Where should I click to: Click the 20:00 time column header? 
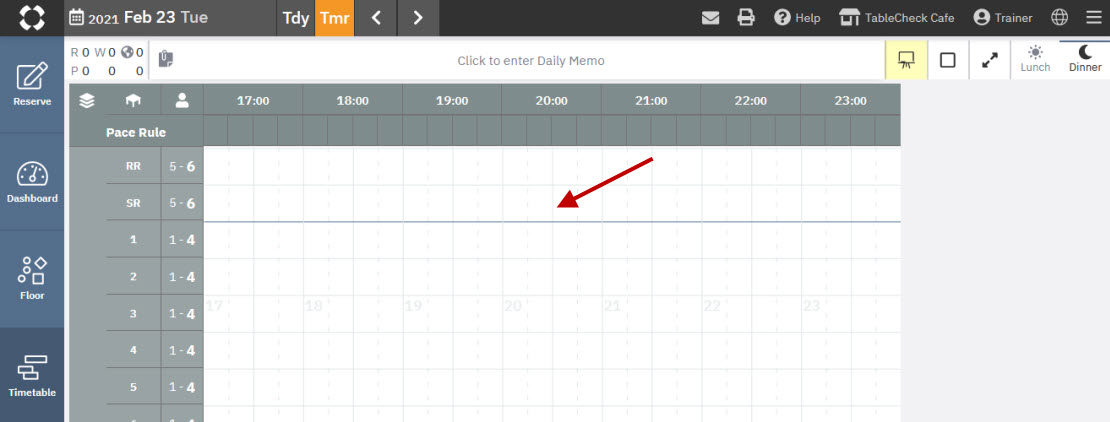[x=551, y=101]
